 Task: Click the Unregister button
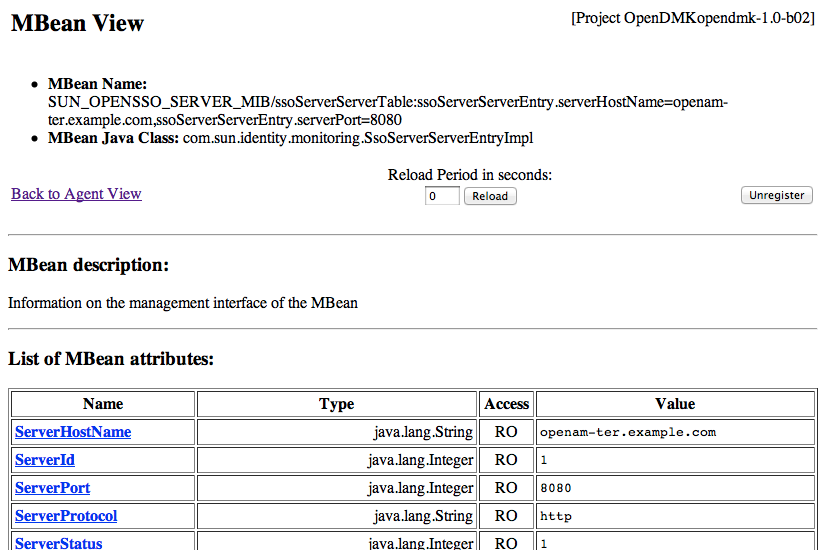coord(777,195)
